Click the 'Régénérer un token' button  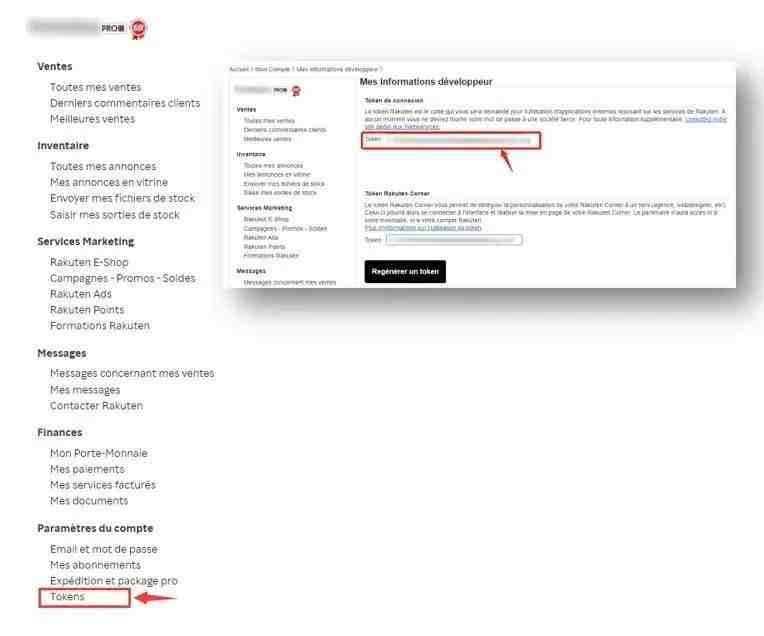coord(405,271)
